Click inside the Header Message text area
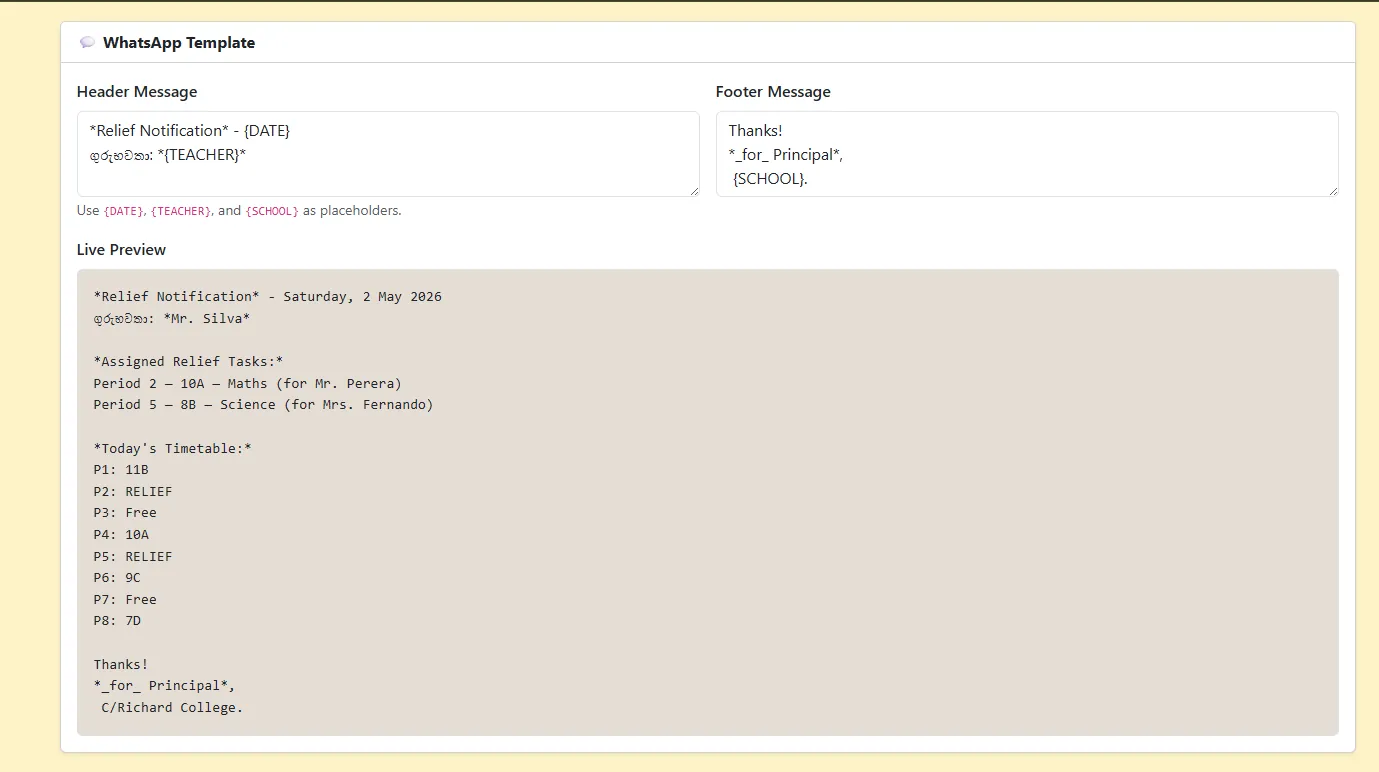The image size is (1379, 772). point(388,154)
